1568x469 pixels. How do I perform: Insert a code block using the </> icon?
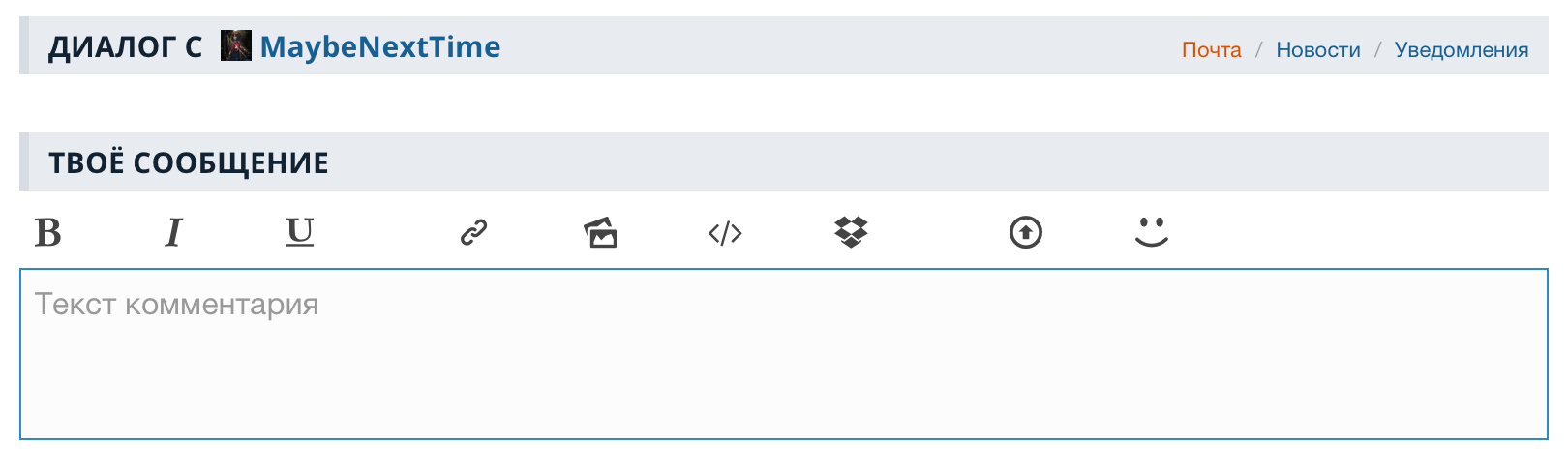pos(725,233)
